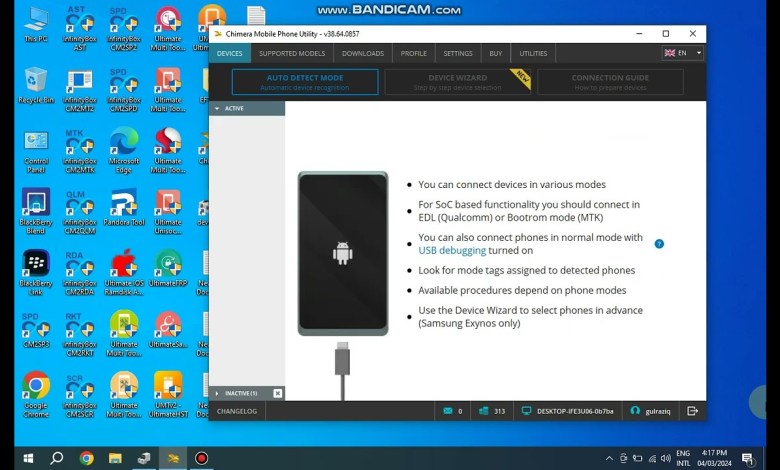This screenshot has width=780, height=470.
Task: Click the Bandicam record icon in taskbar
Action: click(x=201, y=458)
